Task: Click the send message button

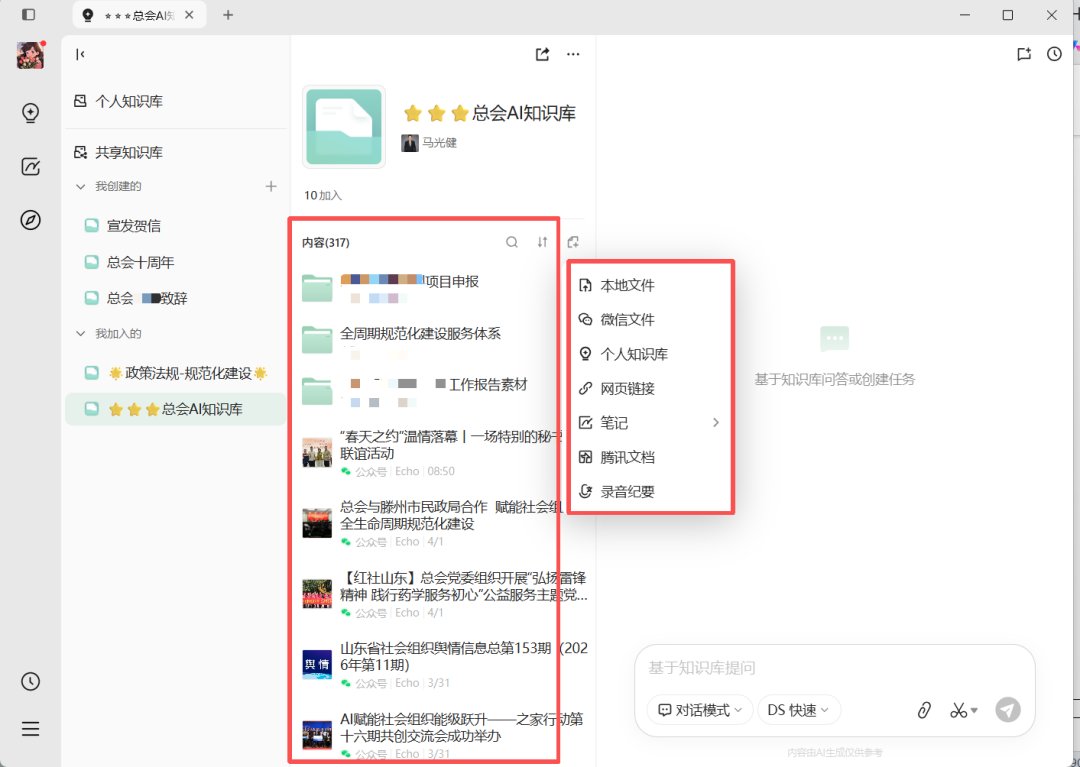Action: [x=1008, y=710]
